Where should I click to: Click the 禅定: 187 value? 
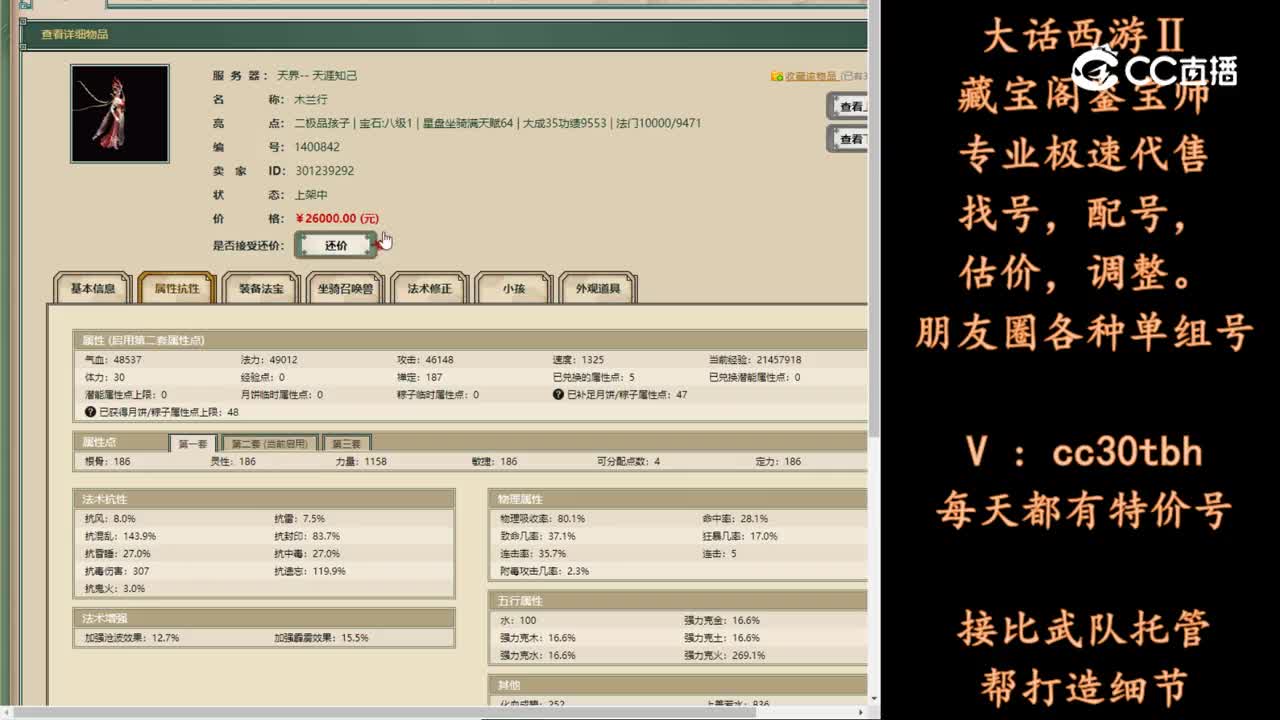click(420, 377)
